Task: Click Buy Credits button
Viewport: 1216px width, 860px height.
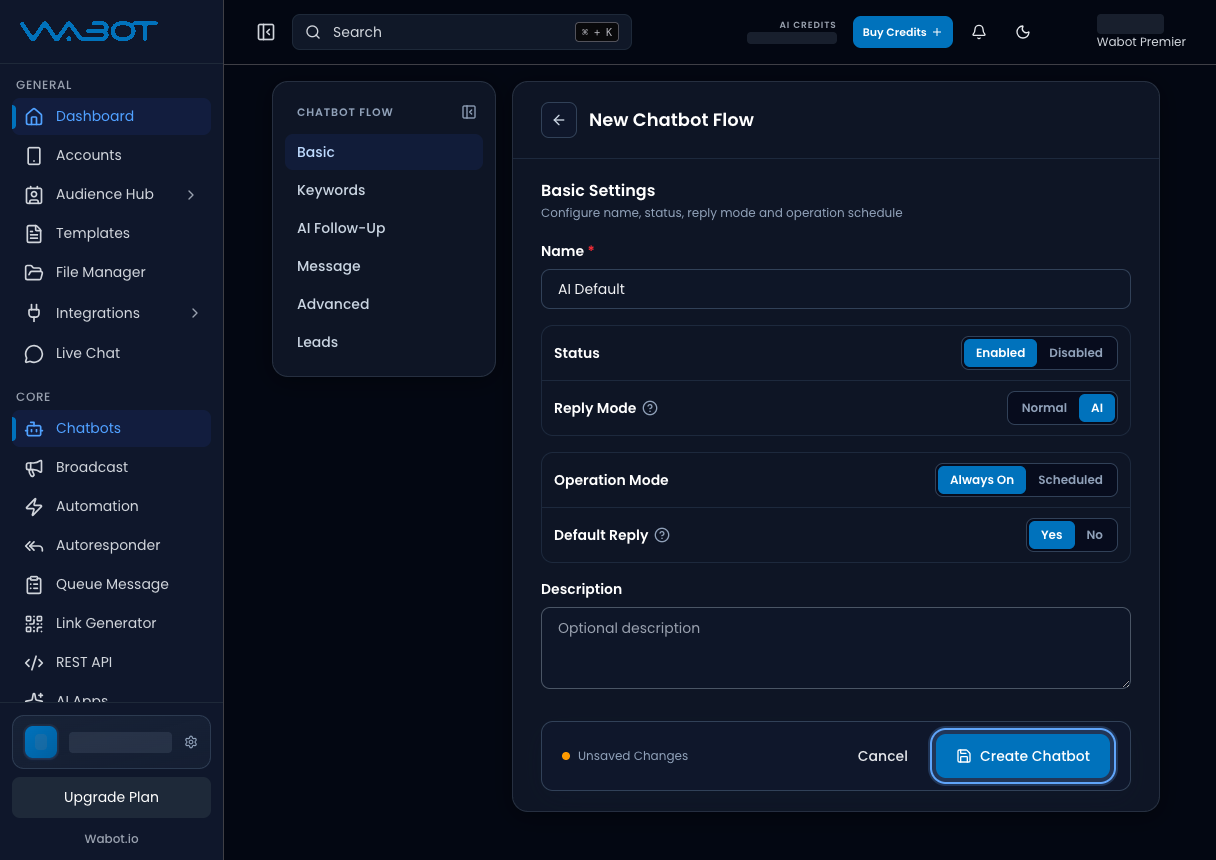Action: [903, 32]
